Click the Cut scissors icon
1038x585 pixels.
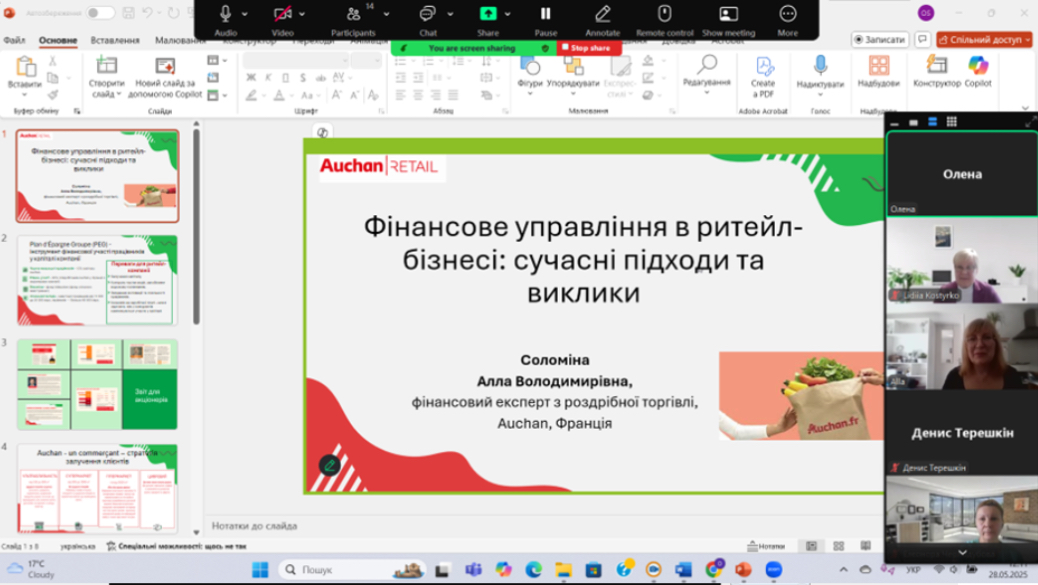coord(53,61)
